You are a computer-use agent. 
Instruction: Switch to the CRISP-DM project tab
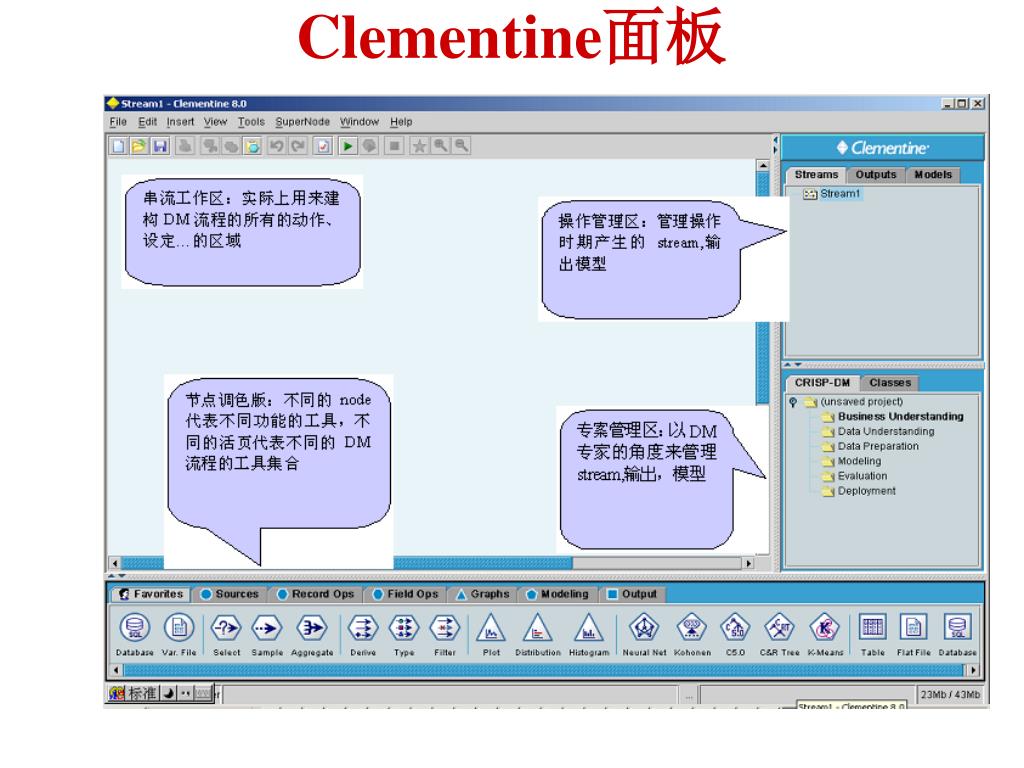click(822, 383)
